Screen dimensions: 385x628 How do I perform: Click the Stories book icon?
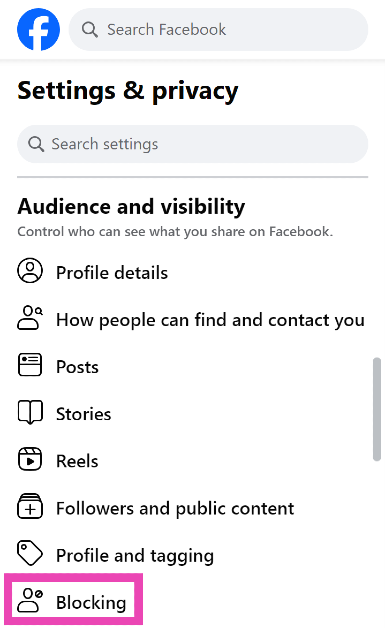(30, 412)
